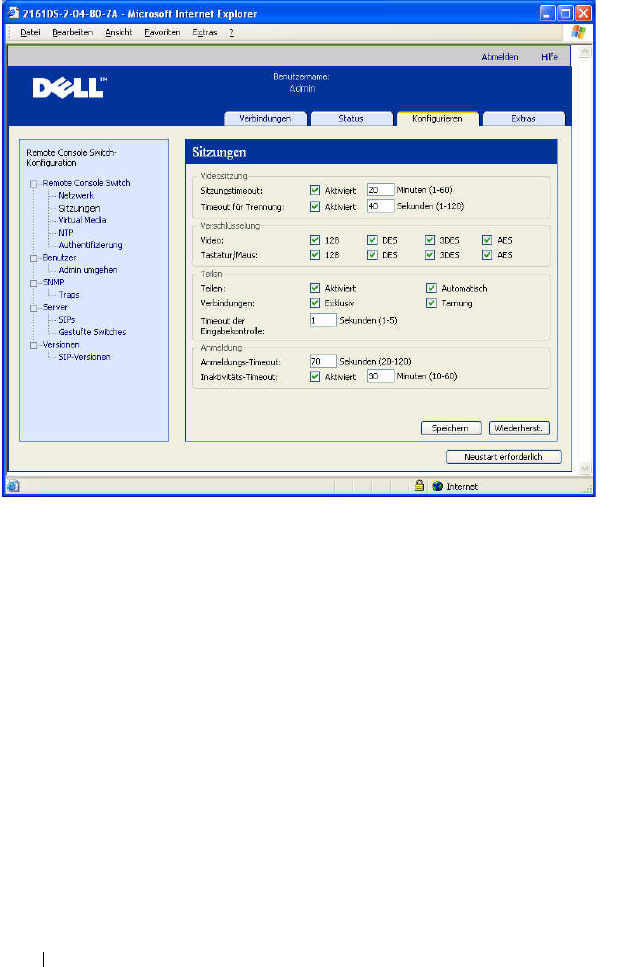Collapse the Benutzer tree node

34,258
